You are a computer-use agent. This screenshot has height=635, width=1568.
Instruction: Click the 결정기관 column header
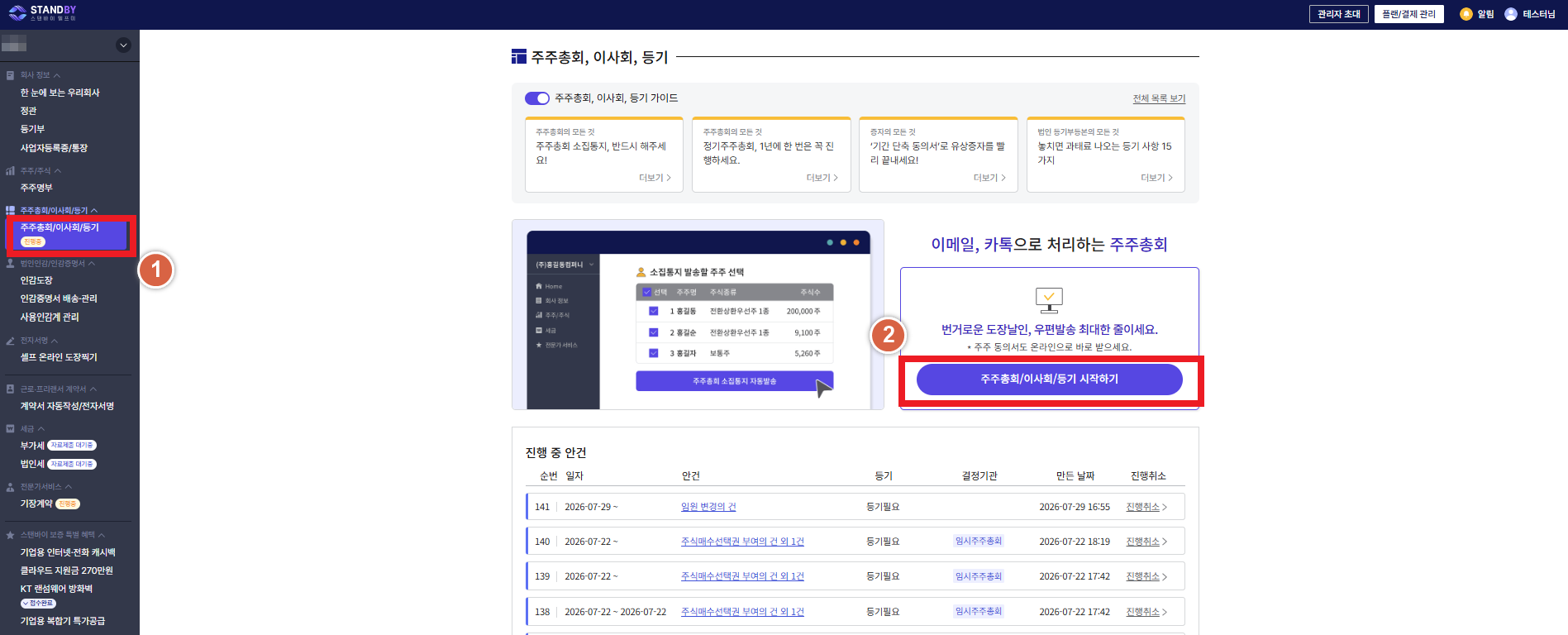pyautogui.click(x=979, y=476)
